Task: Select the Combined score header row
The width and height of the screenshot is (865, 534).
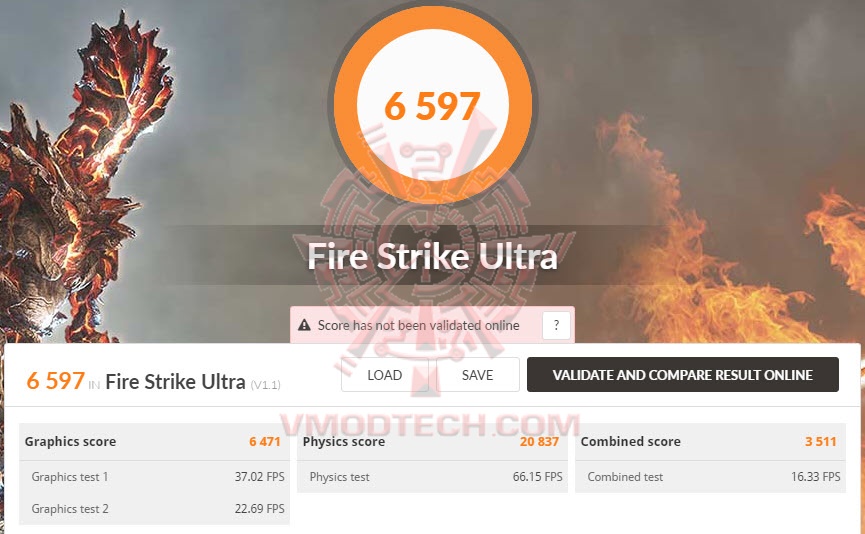Action: click(710, 441)
